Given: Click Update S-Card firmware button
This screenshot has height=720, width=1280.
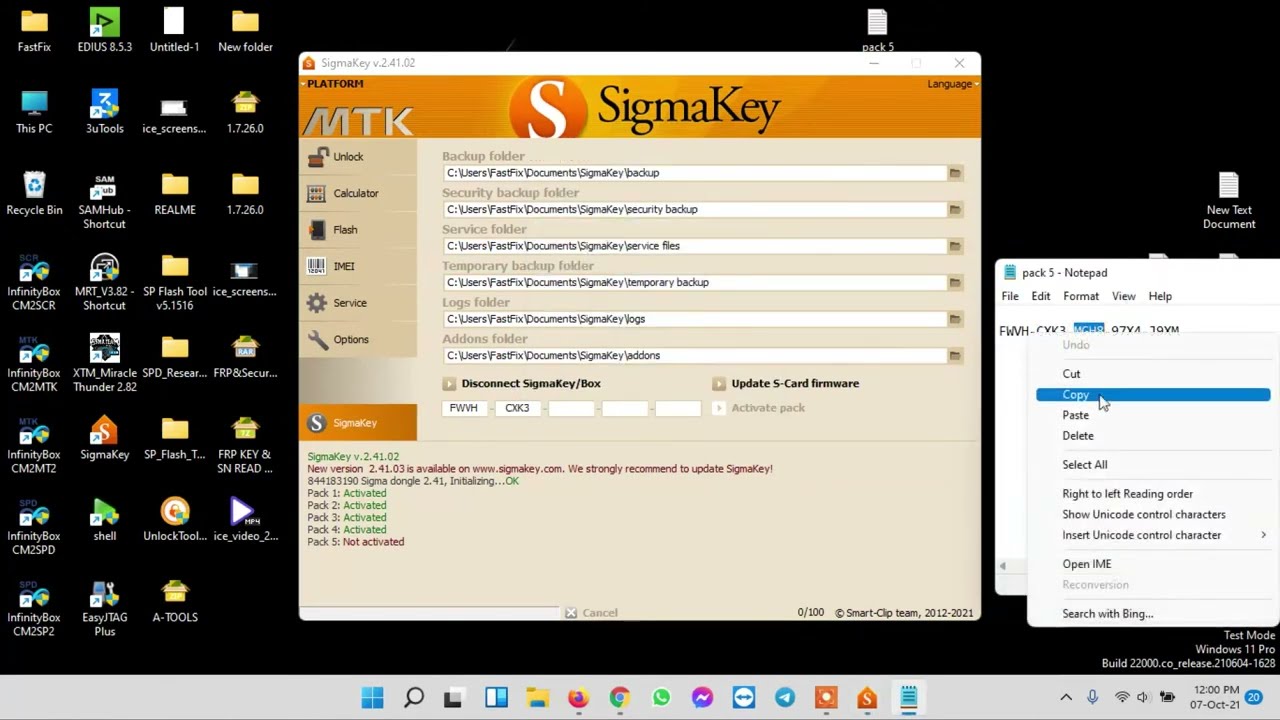Looking at the screenshot, I should pyautogui.click(x=785, y=383).
